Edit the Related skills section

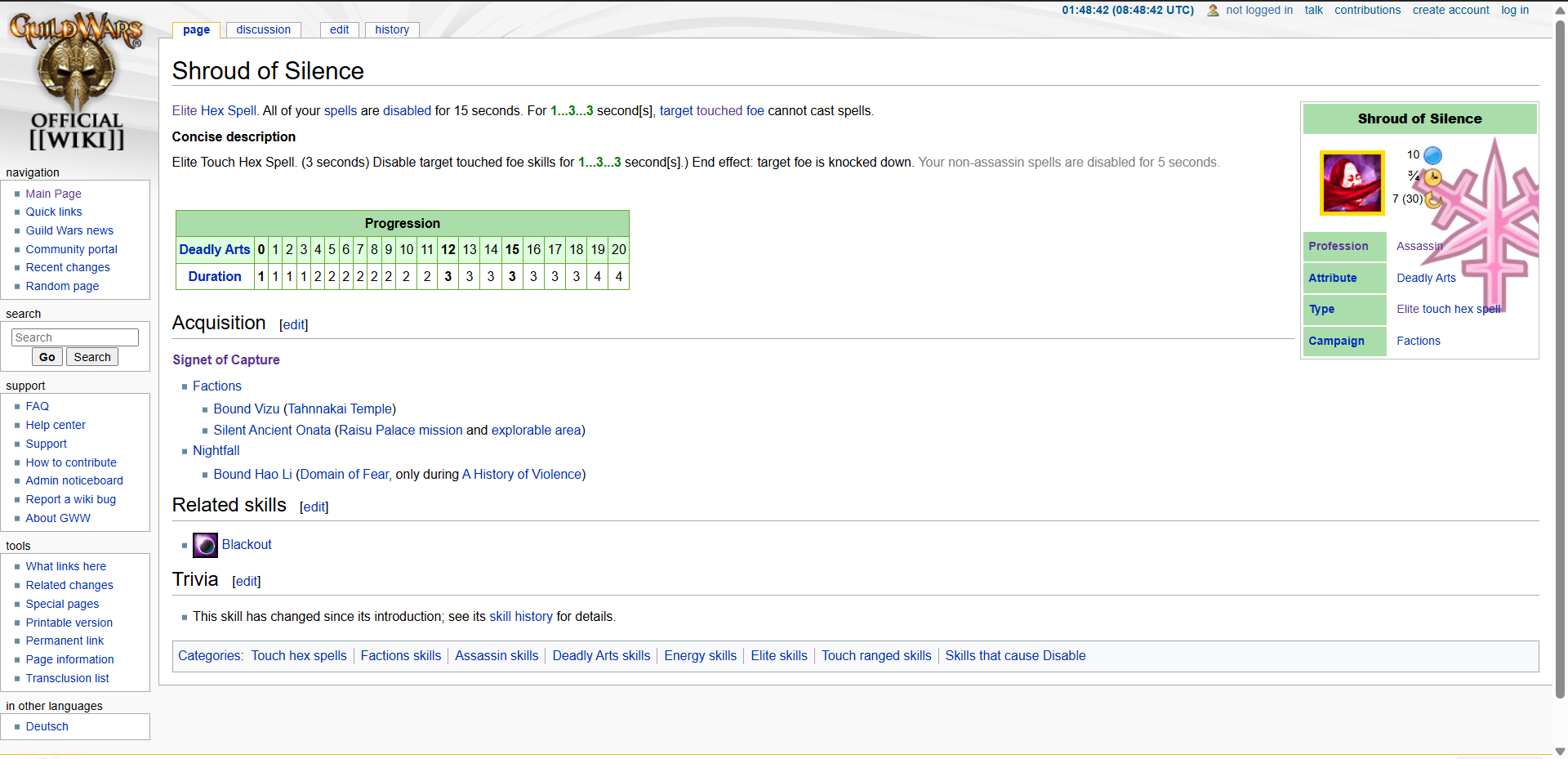[x=314, y=507]
